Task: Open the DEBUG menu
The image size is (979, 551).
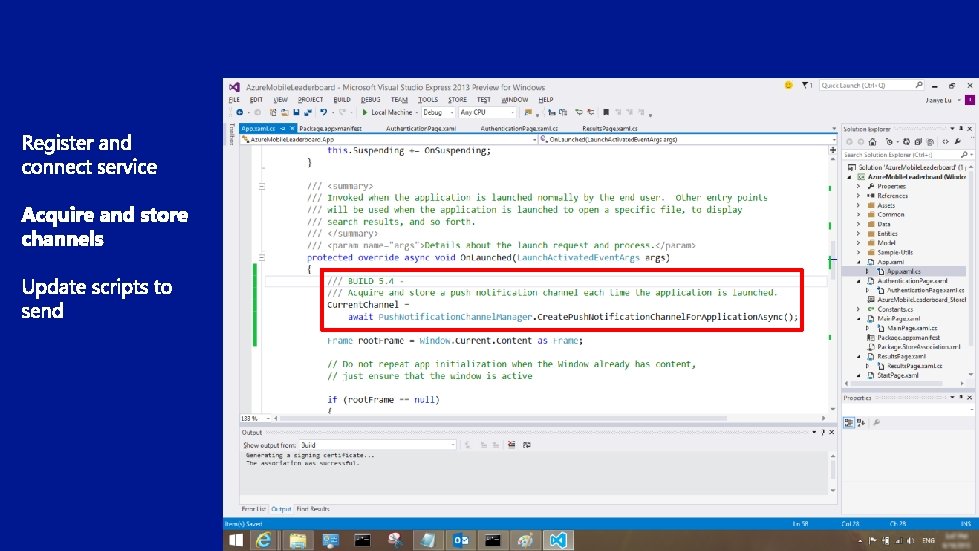Action: (x=370, y=100)
